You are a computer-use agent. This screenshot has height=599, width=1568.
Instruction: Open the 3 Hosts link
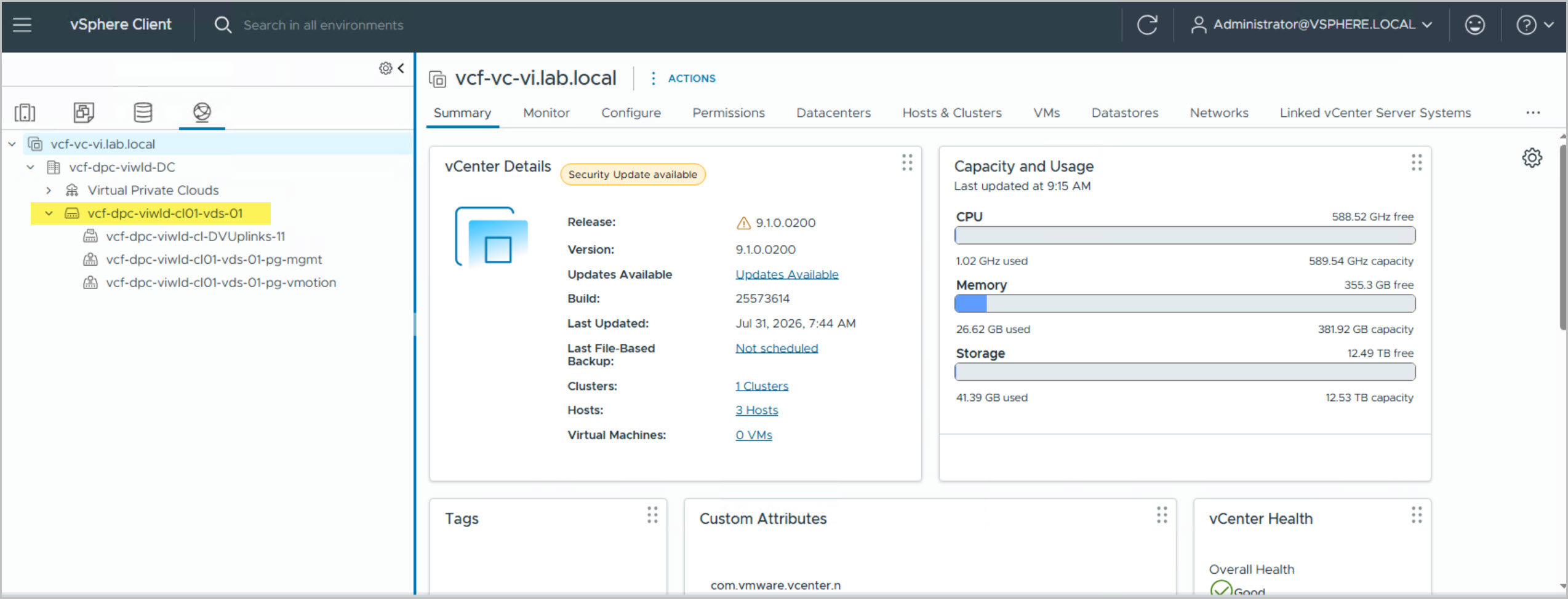pyautogui.click(x=756, y=410)
